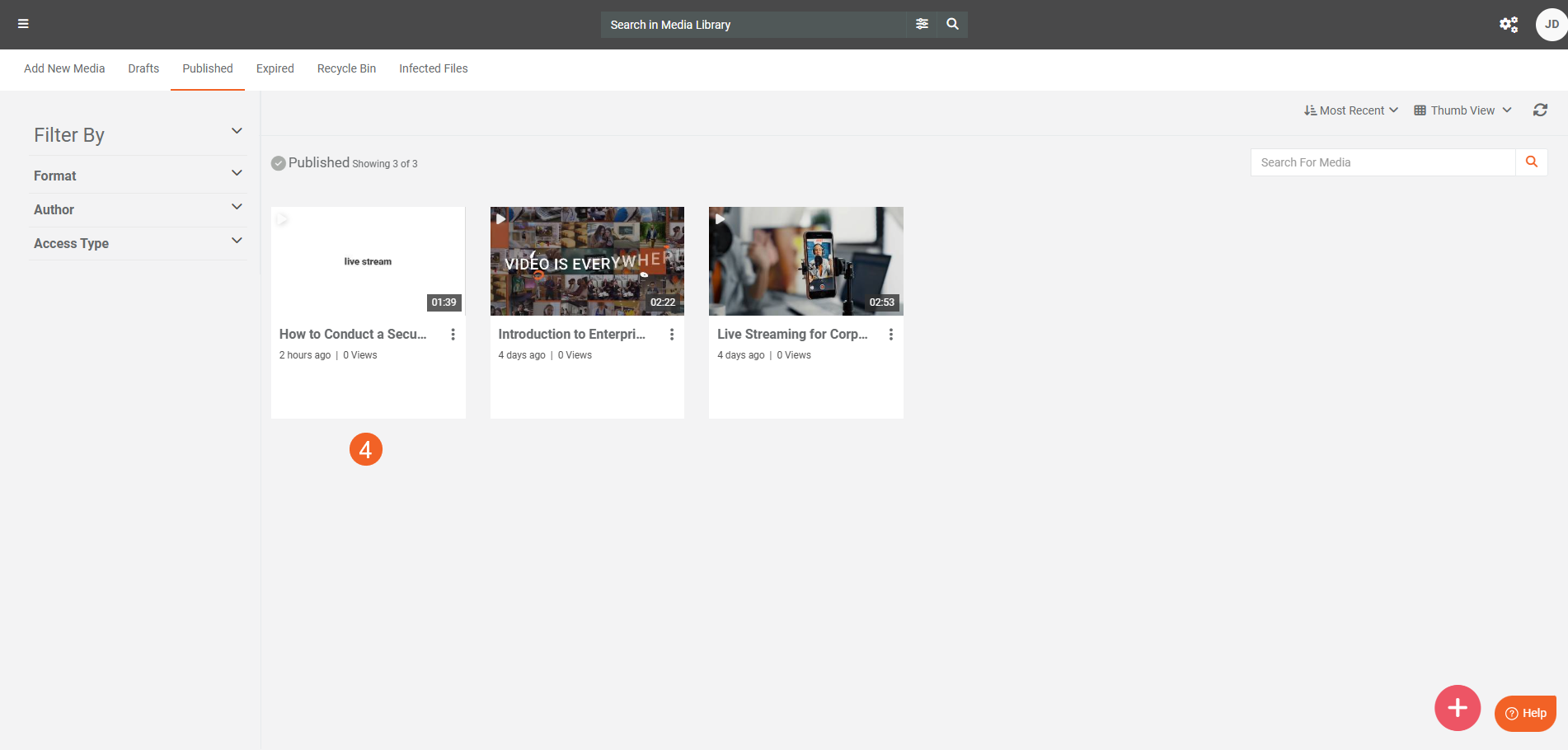Expand the Format filter
This screenshot has height=750, width=1568.
(x=137, y=176)
